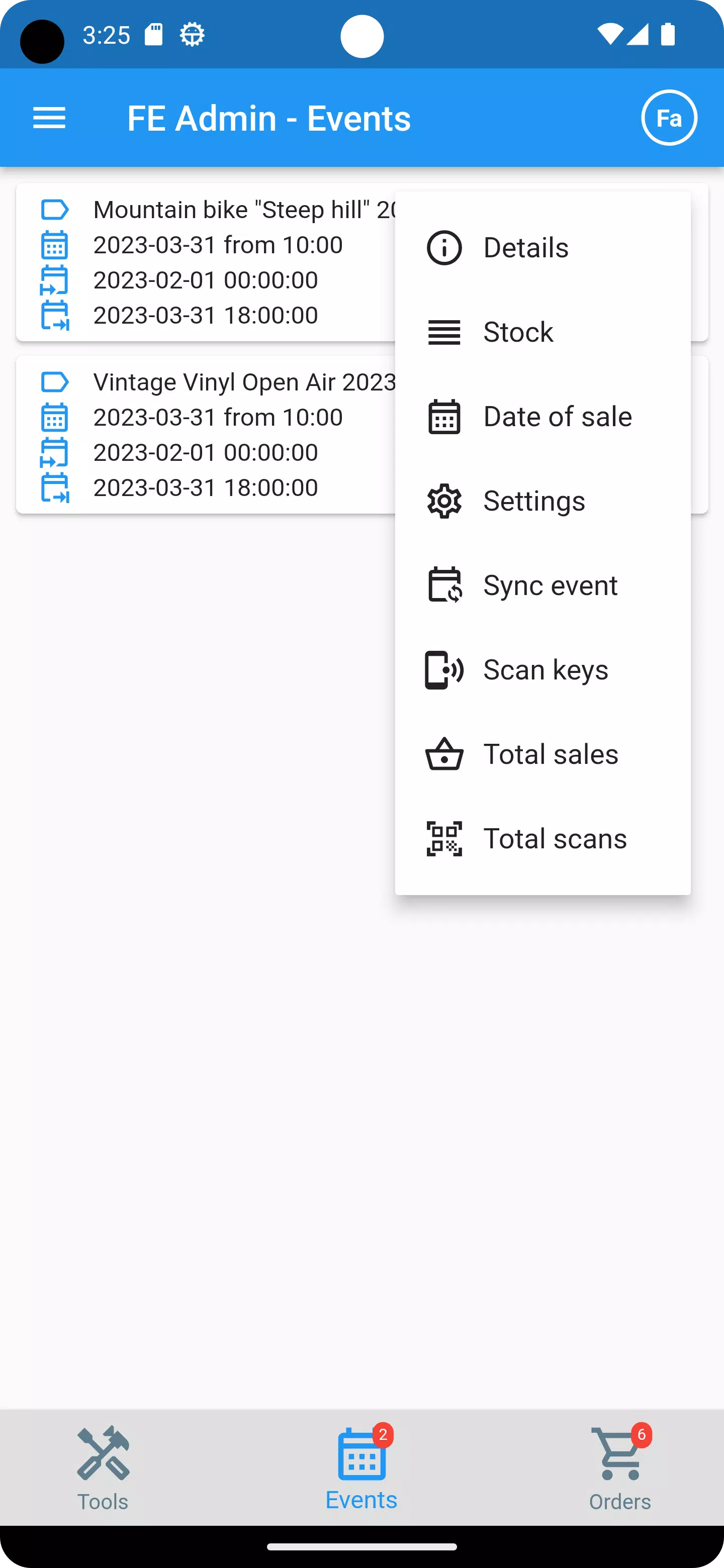
Task: Open Details from the context menu
Action: tap(525, 247)
